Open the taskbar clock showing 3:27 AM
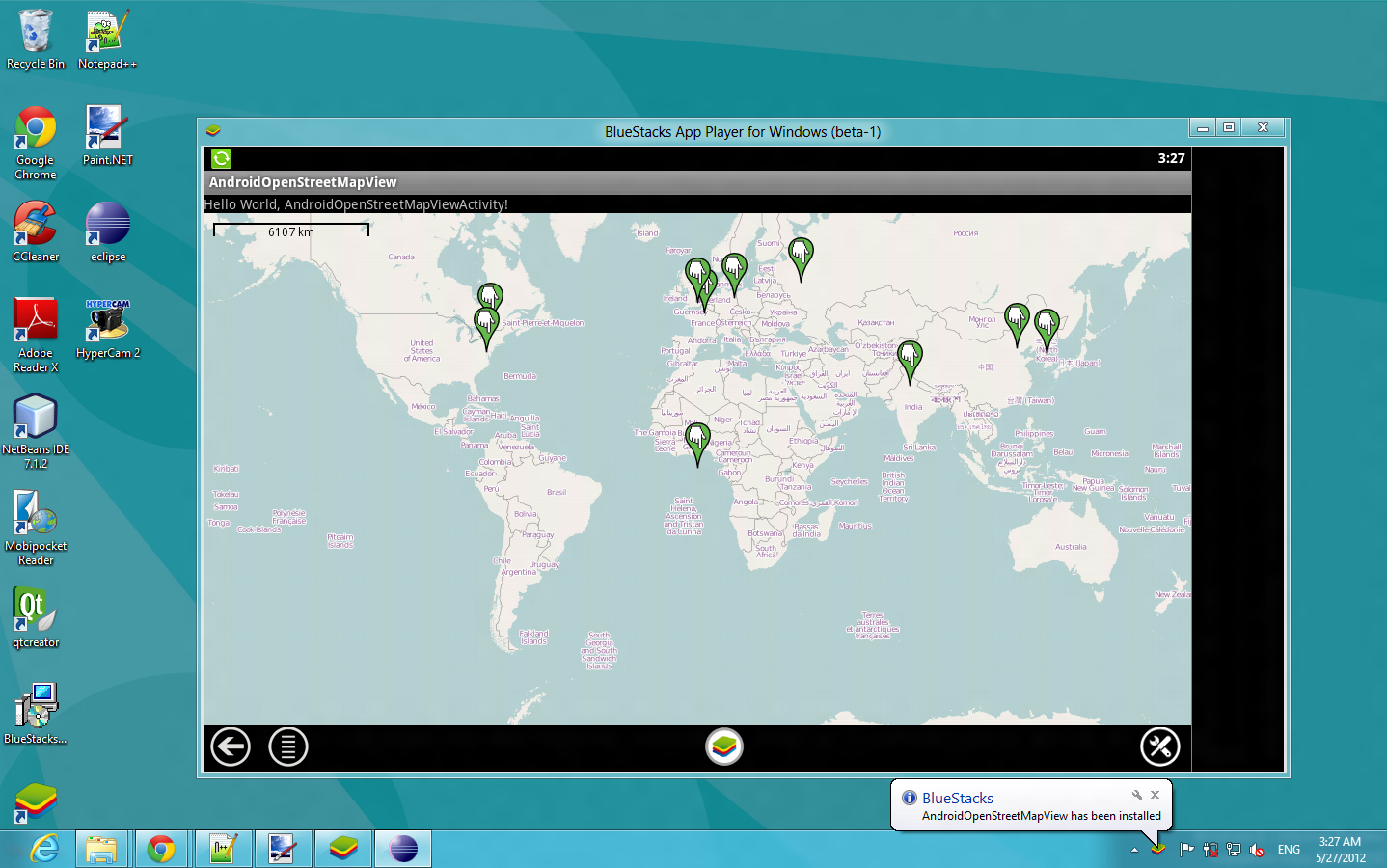The width and height of the screenshot is (1387, 868). [1341, 850]
